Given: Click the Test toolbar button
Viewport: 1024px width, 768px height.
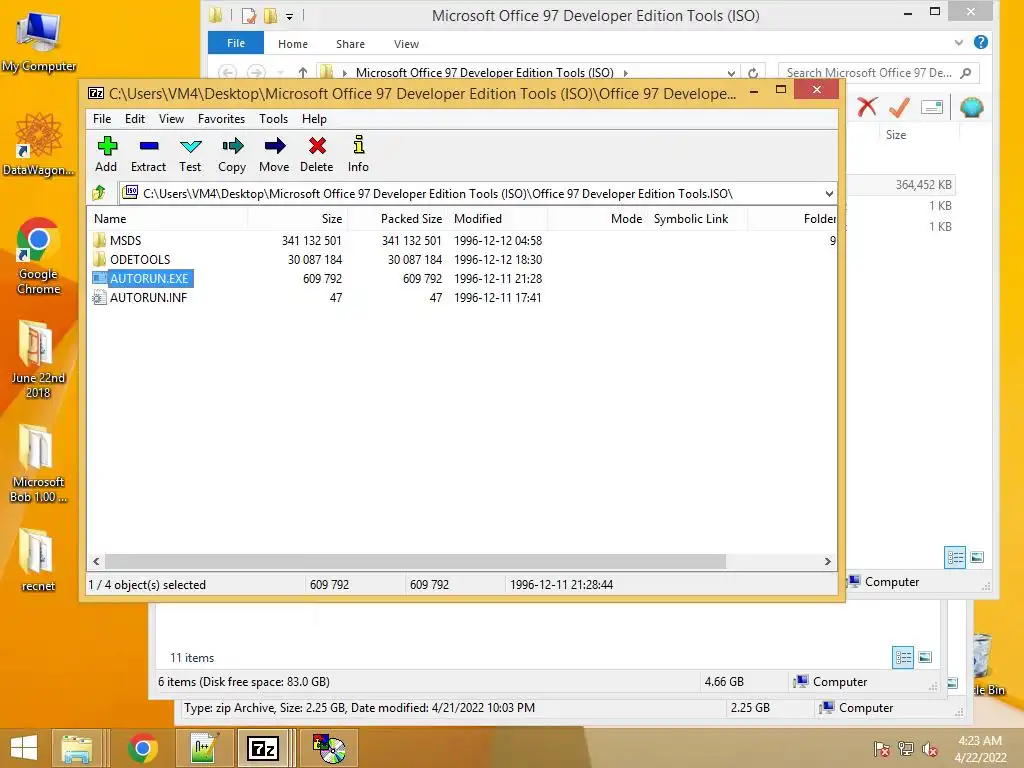Looking at the screenshot, I should pos(190,155).
